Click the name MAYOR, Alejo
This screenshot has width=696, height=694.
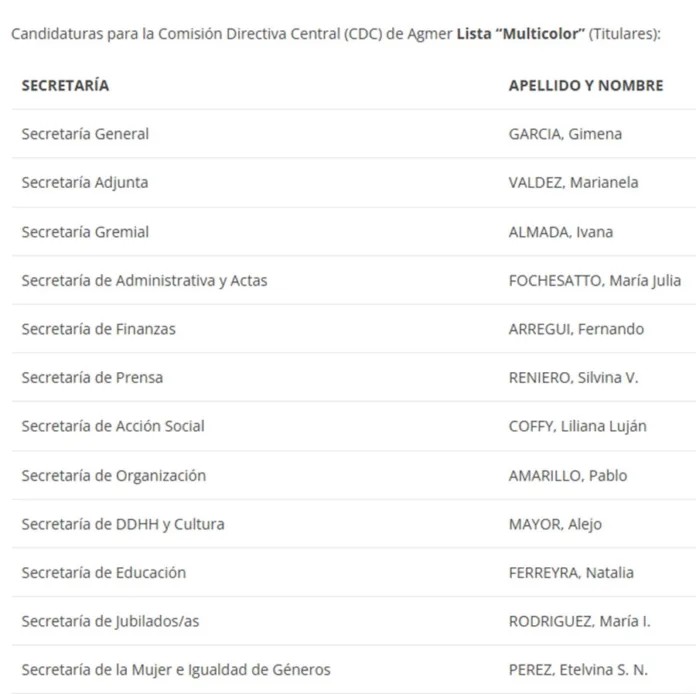(x=555, y=524)
